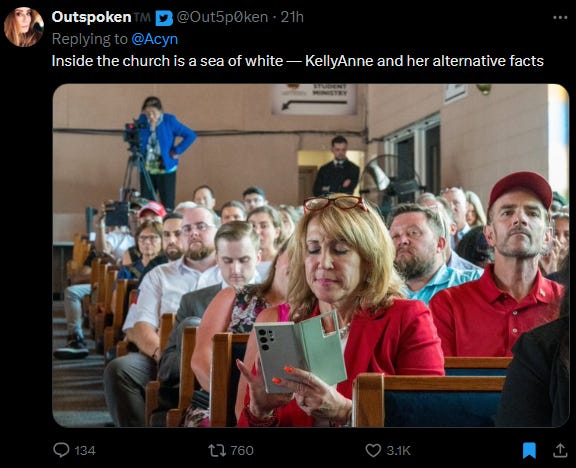Expand the church crowd photo
576x468 pixels.
pyautogui.click(x=311, y=255)
